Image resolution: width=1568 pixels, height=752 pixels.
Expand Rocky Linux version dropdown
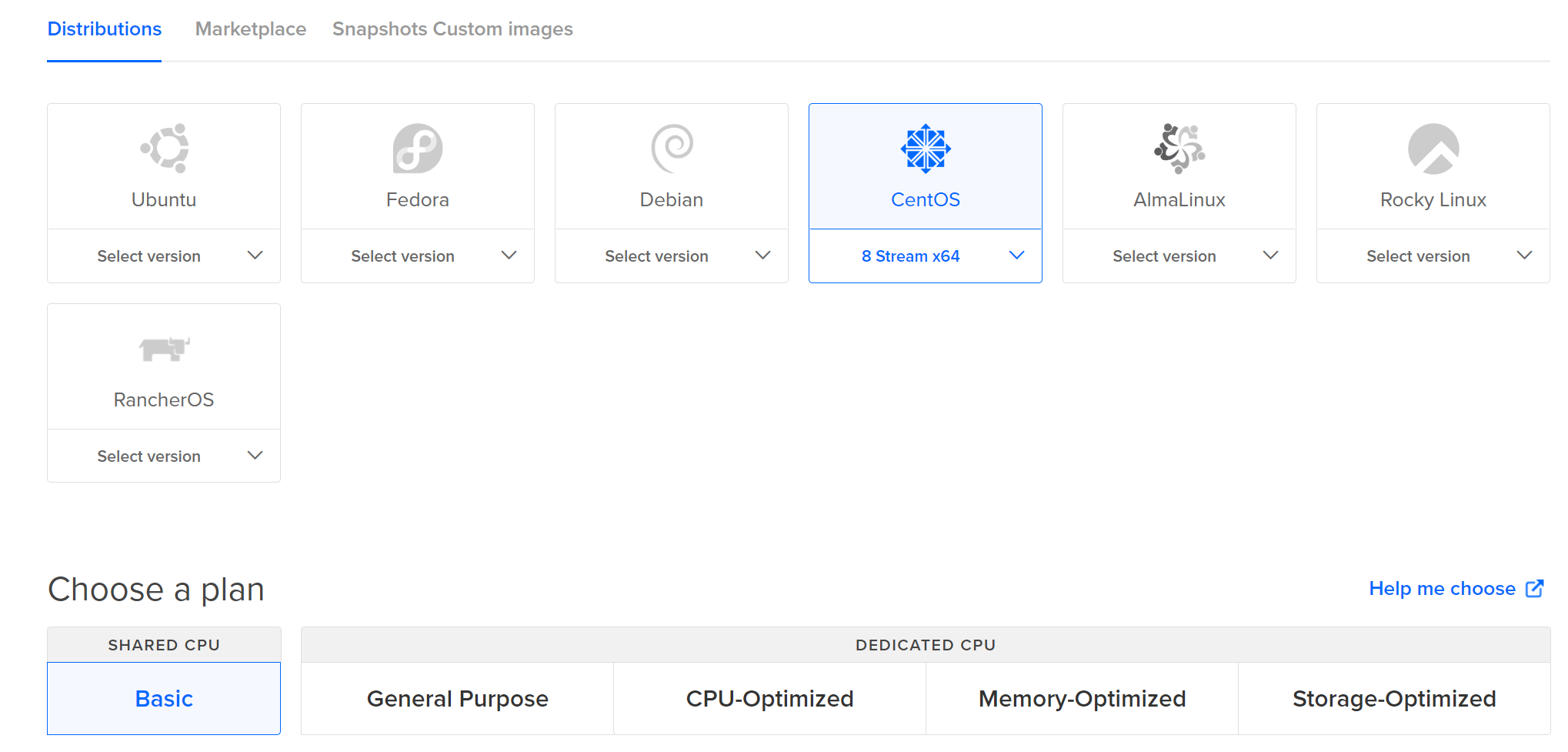[x=1433, y=256]
